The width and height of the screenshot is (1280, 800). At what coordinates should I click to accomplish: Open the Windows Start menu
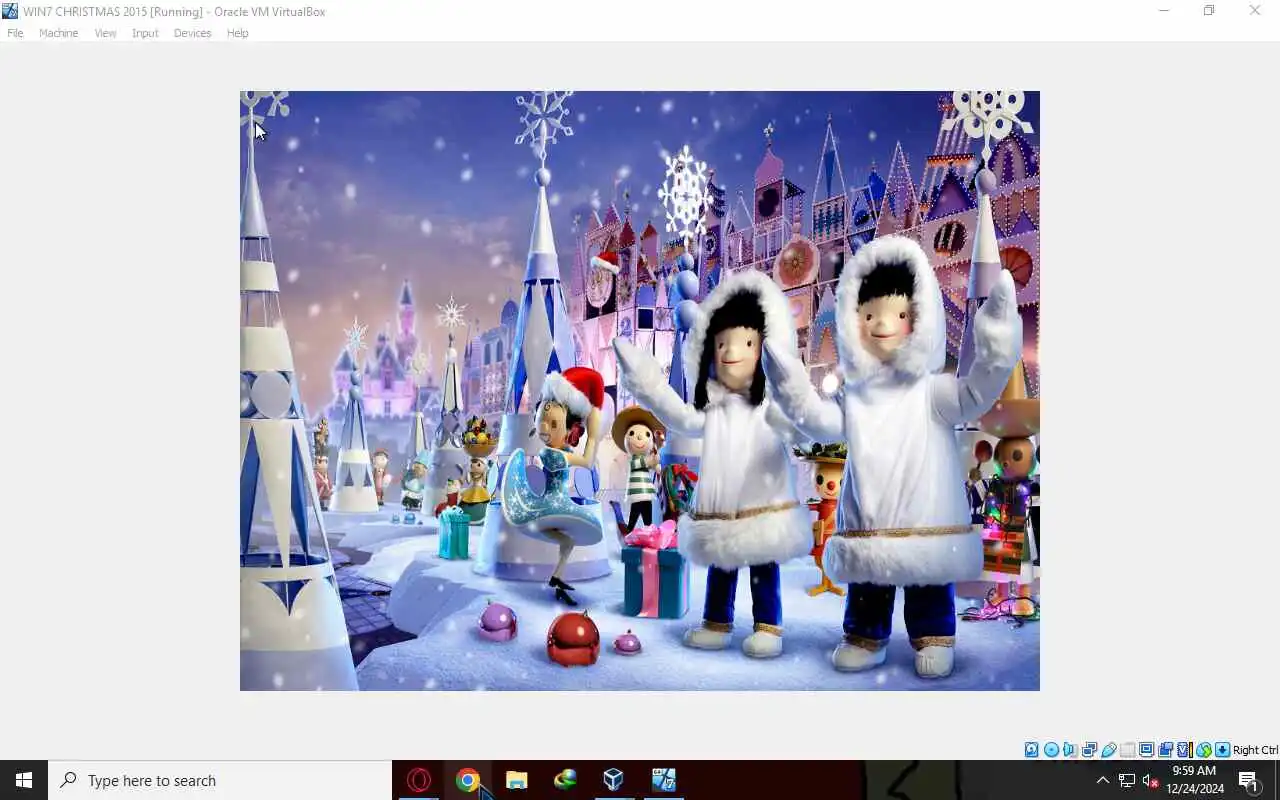(24, 780)
